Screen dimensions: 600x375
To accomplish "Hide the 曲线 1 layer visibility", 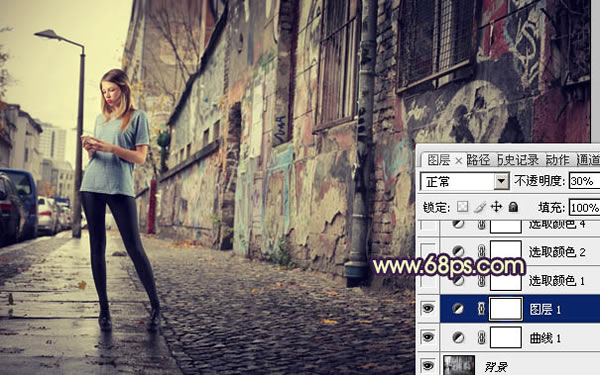I will click(x=428, y=337).
